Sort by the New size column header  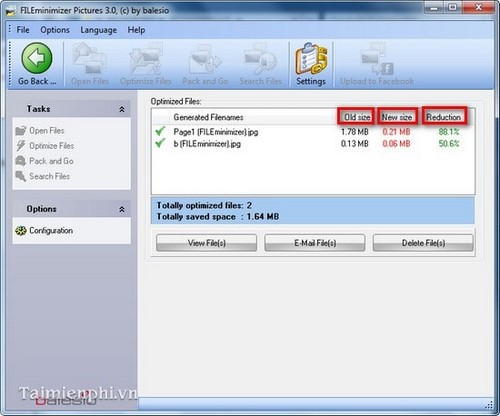397,117
